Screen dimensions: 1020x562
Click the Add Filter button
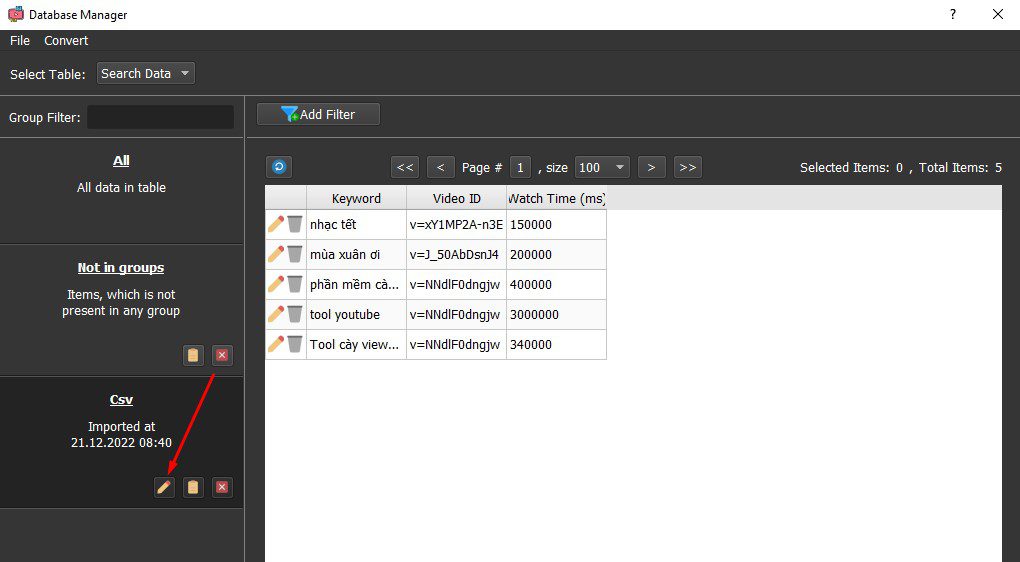pyautogui.click(x=318, y=114)
